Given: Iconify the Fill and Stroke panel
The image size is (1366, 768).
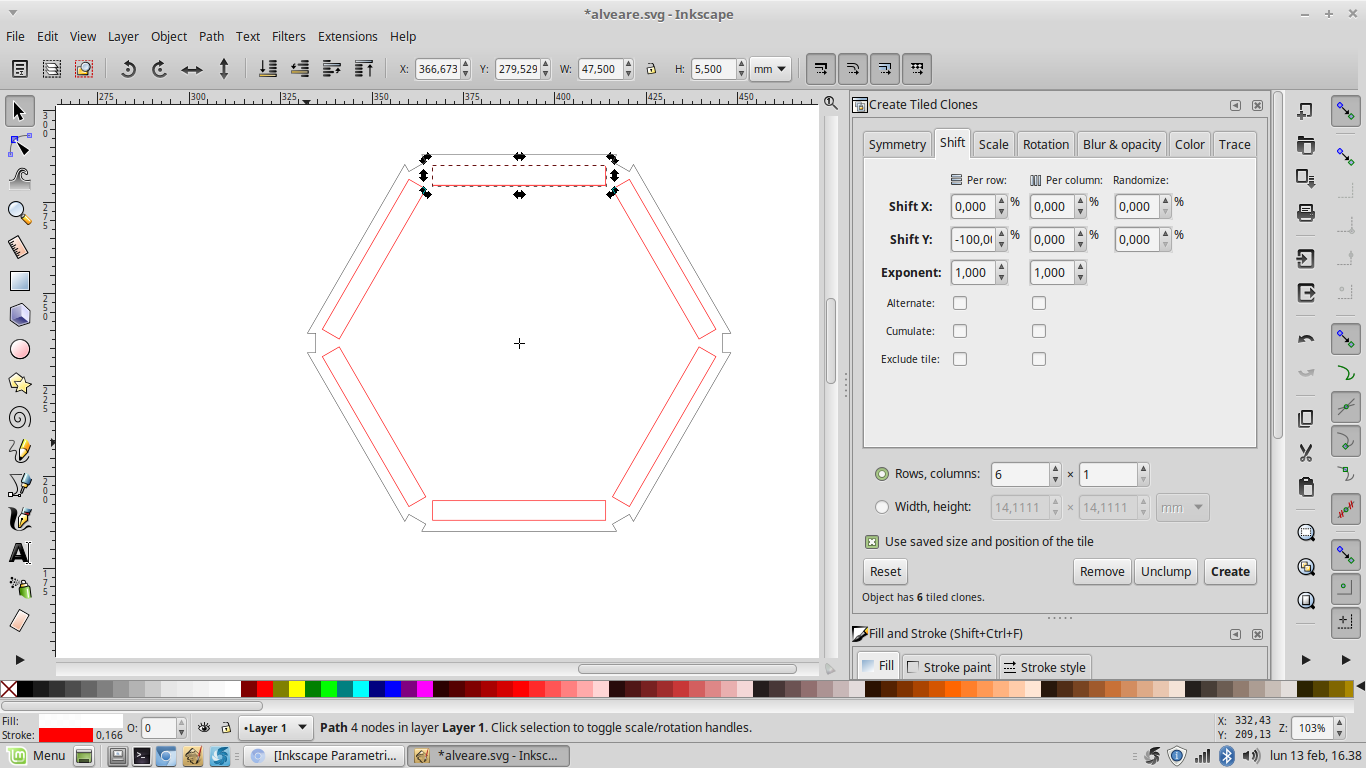Looking at the screenshot, I should point(1236,634).
